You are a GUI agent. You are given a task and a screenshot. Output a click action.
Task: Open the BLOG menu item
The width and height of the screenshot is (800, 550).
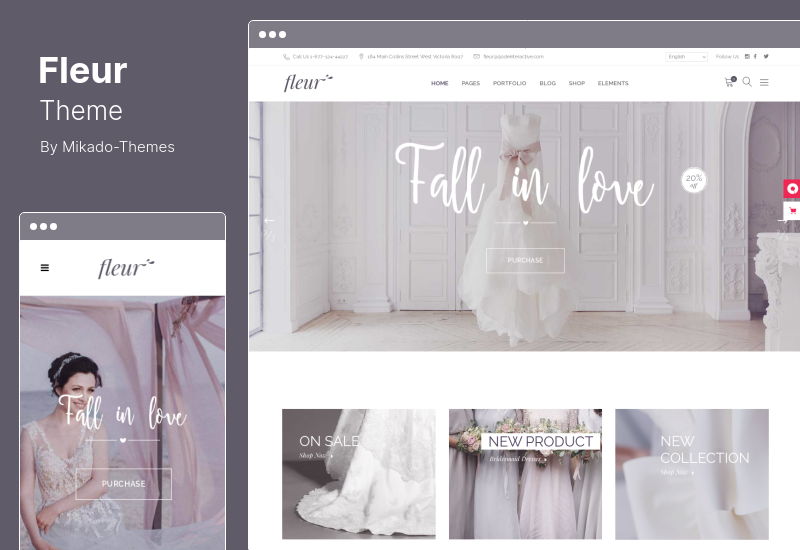[x=547, y=83]
